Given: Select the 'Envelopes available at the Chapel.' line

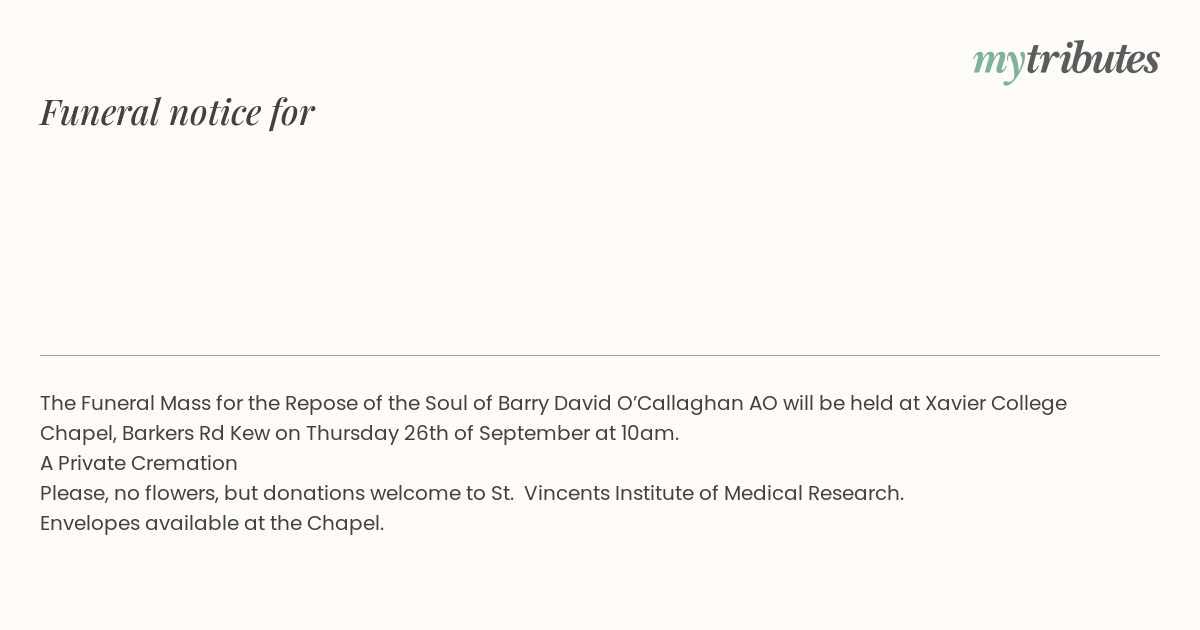Looking at the screenshot, I should 212,523.
